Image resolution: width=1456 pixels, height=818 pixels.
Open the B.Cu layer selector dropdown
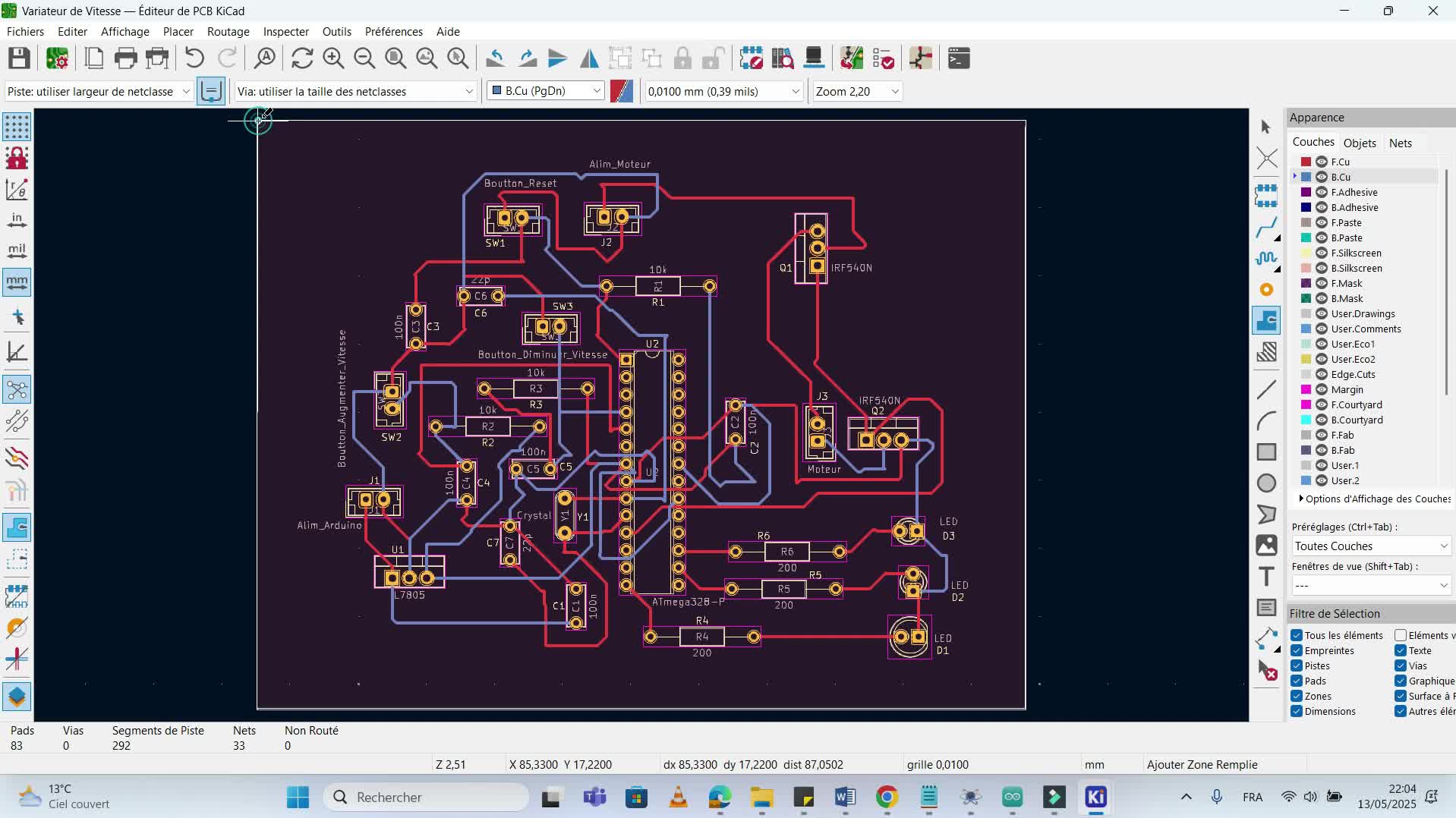pos(546,91)
